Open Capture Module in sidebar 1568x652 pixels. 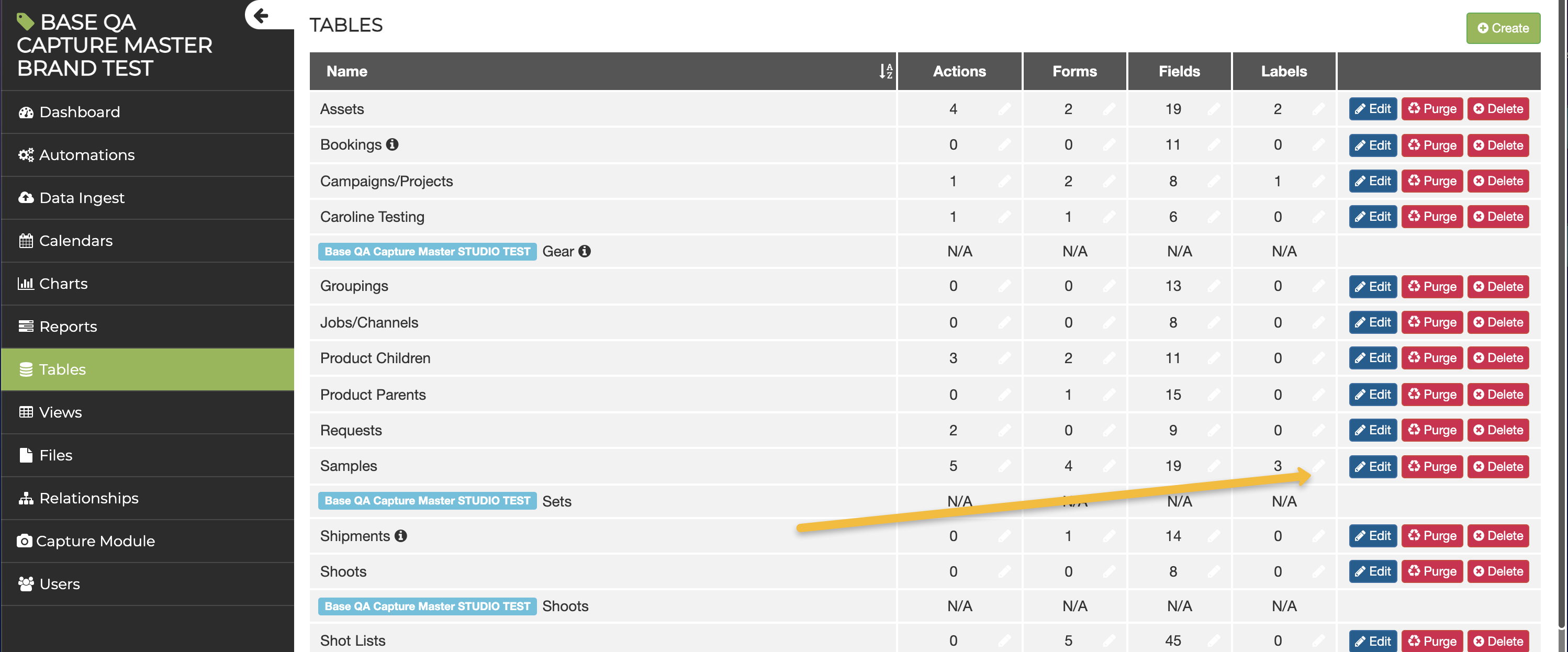95,541
